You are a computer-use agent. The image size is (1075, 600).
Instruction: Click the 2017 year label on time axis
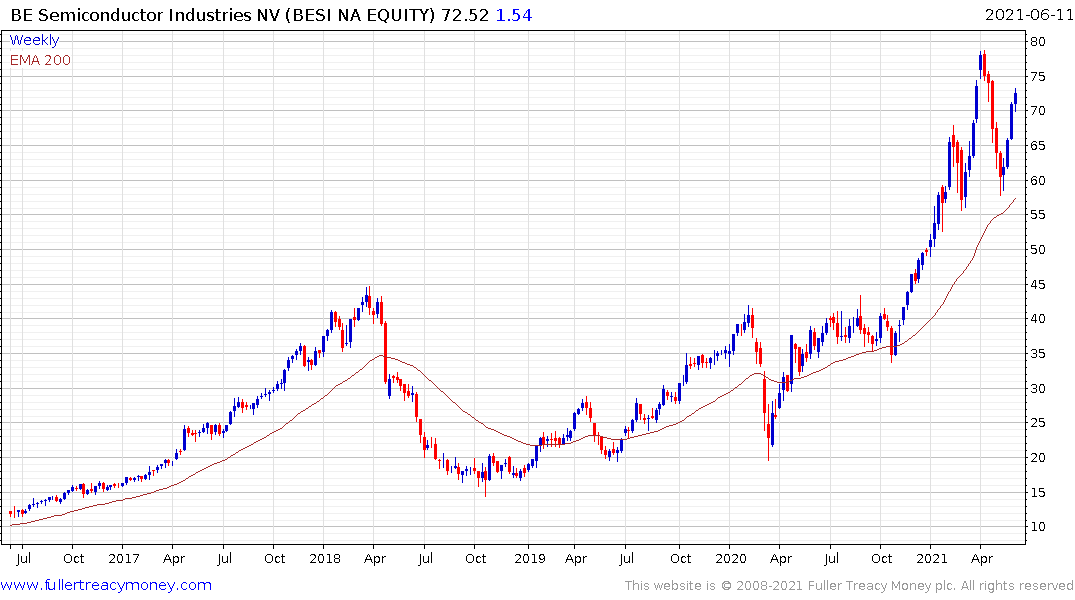123,559
